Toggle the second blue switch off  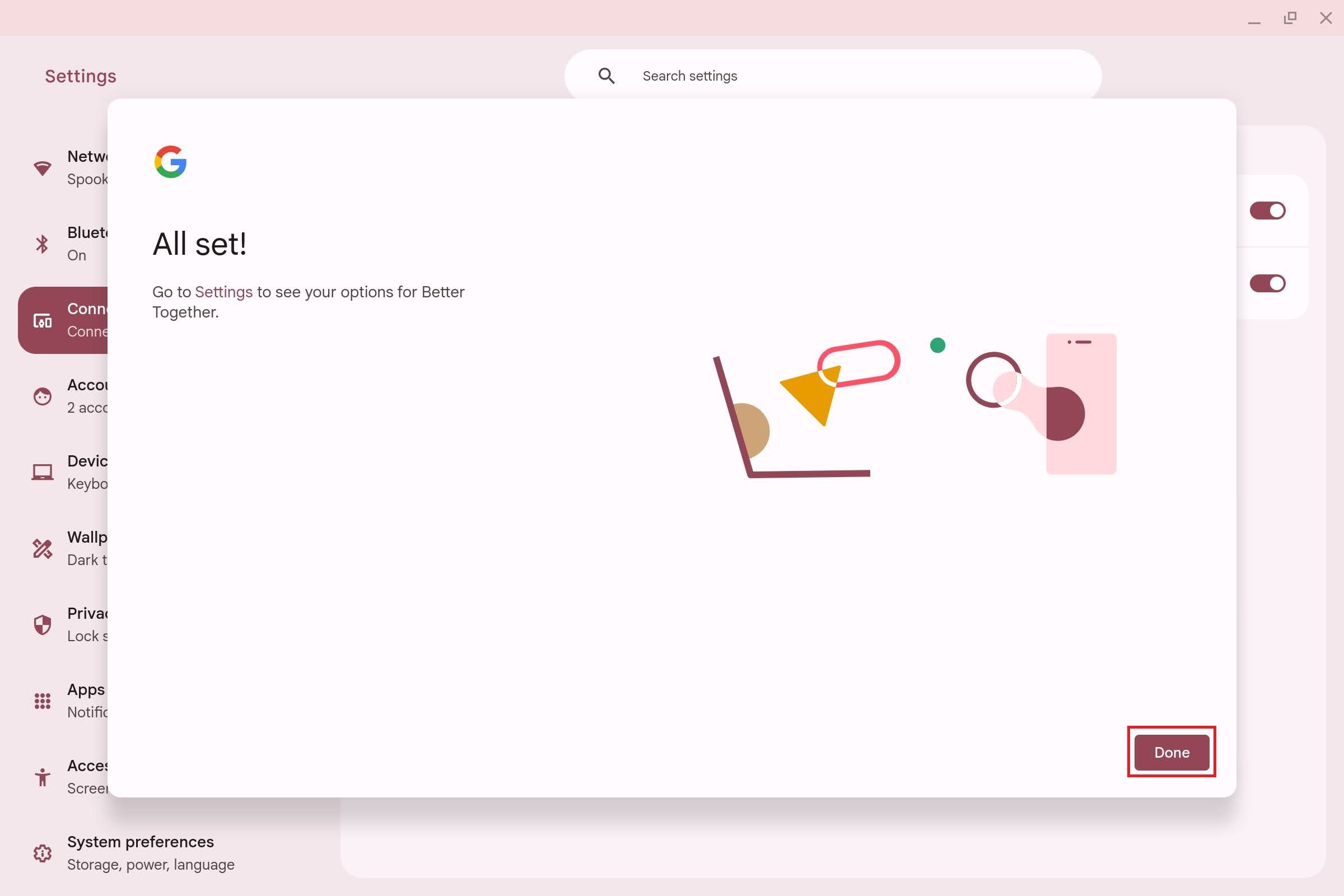click(x=1267, y=283)
